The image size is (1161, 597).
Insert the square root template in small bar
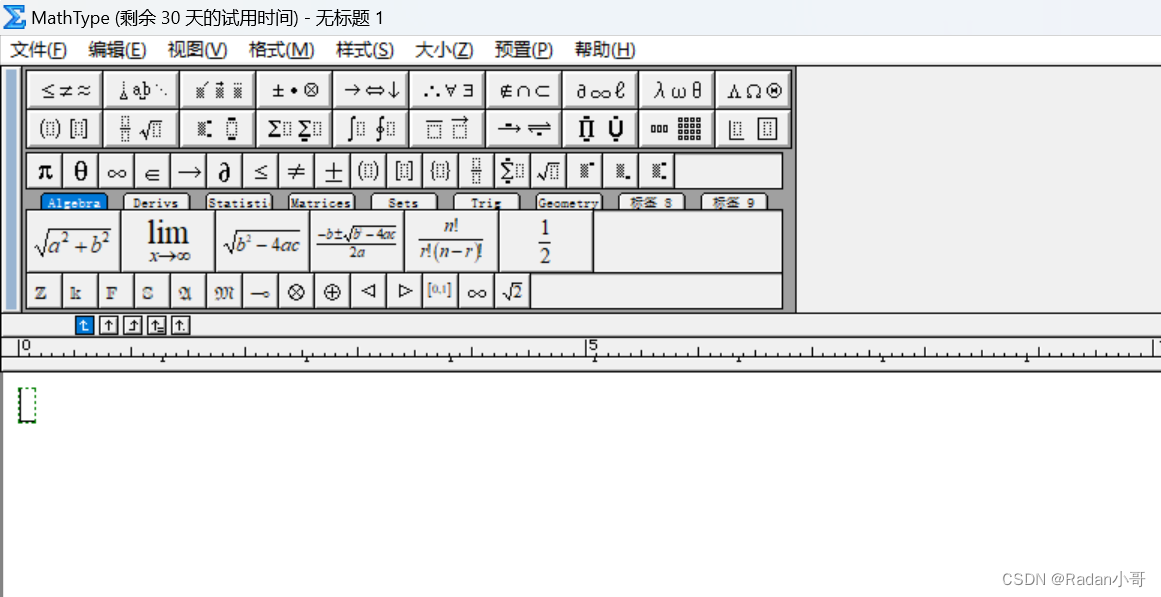[x=549, y=172]
